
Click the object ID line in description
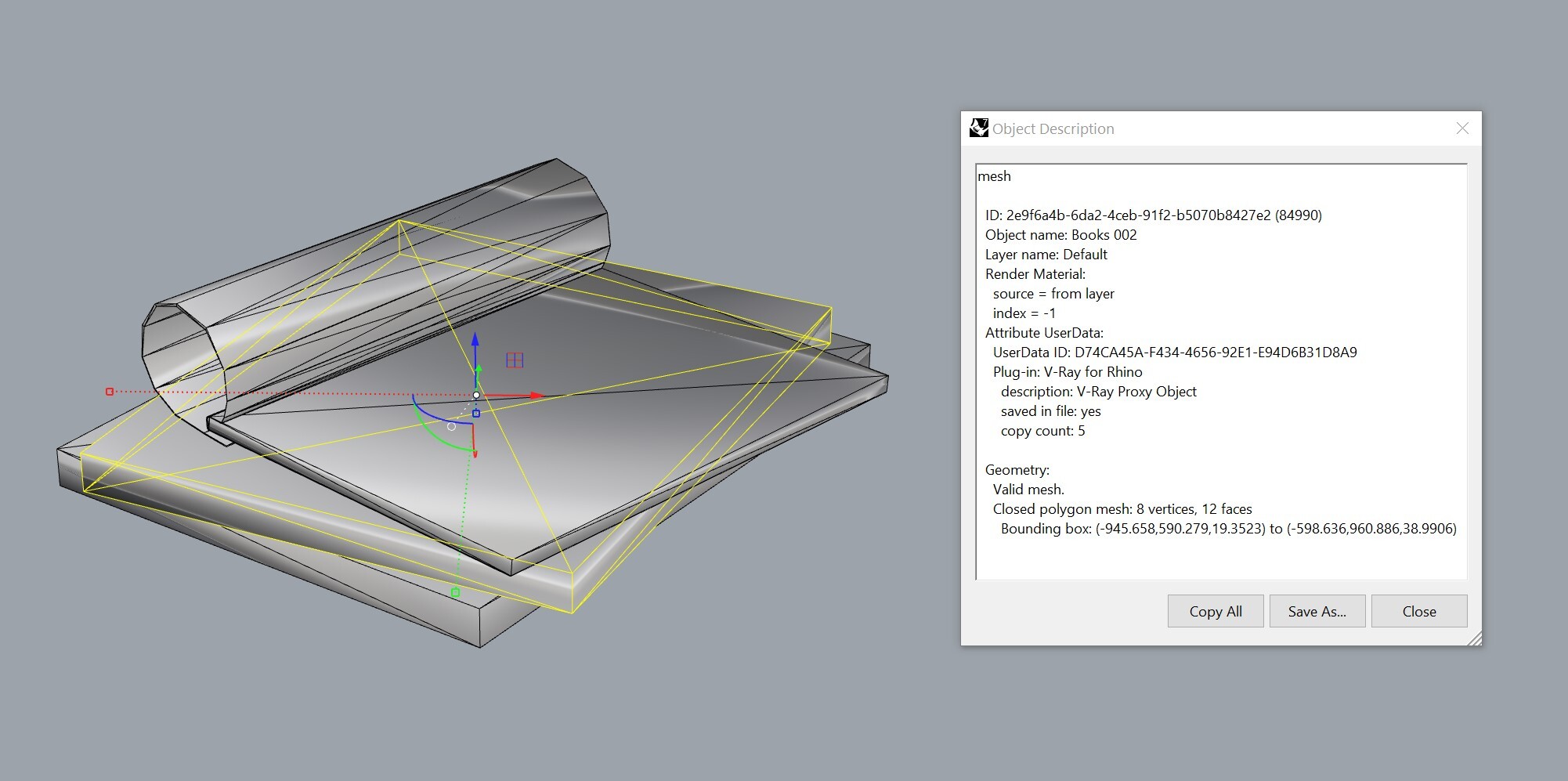tap(1153, 215)
